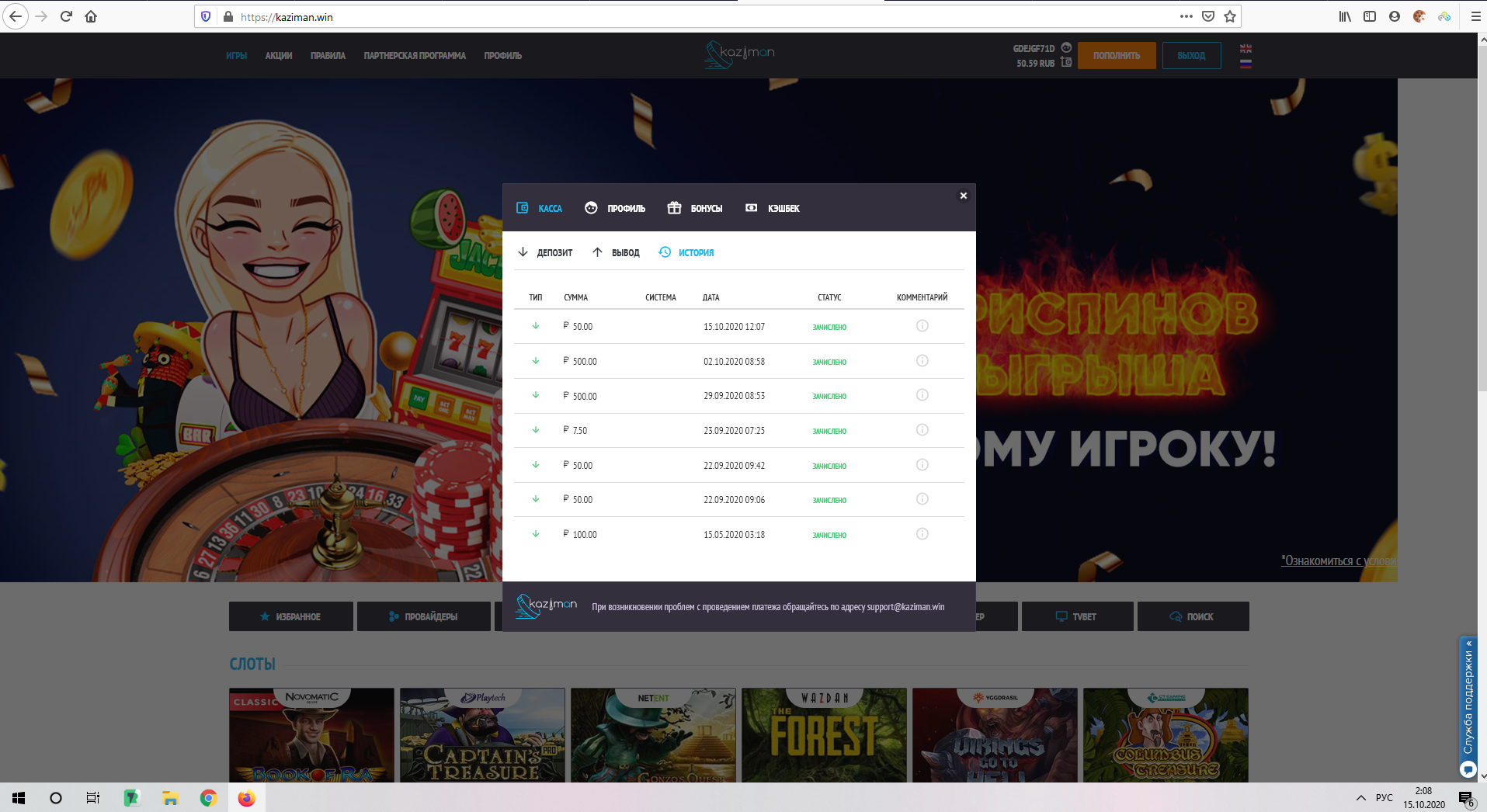Open the Служба поддержки support chat tab
1487x812 pixels.
pos(1468,707)
